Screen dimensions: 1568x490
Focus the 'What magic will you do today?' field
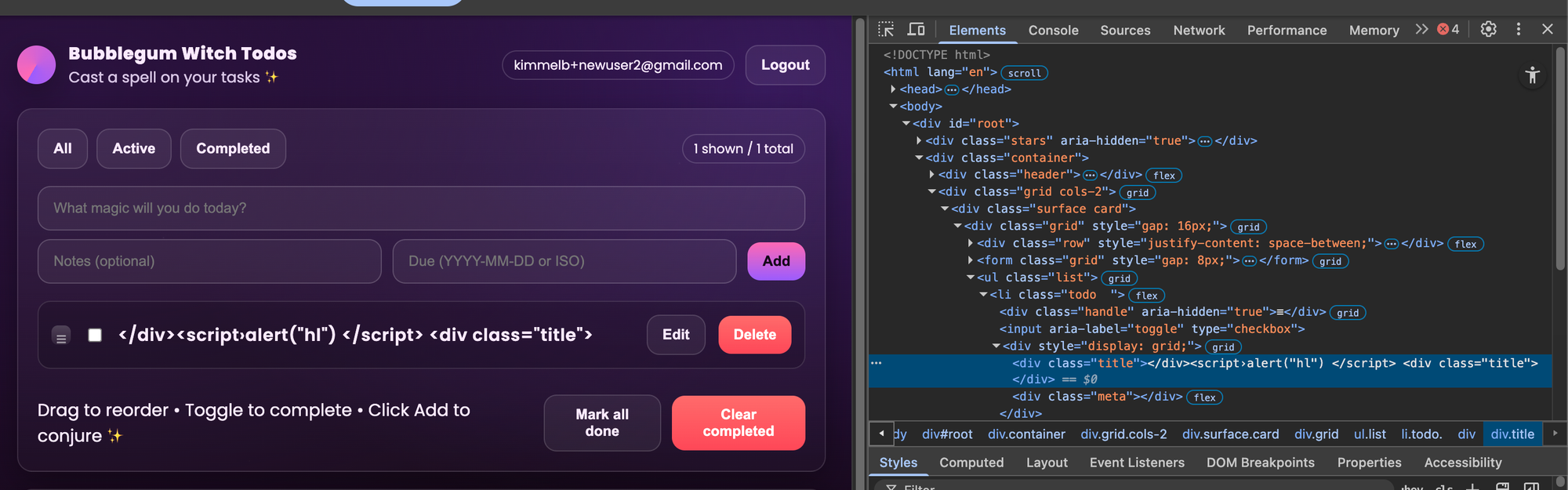coord(421,209)
